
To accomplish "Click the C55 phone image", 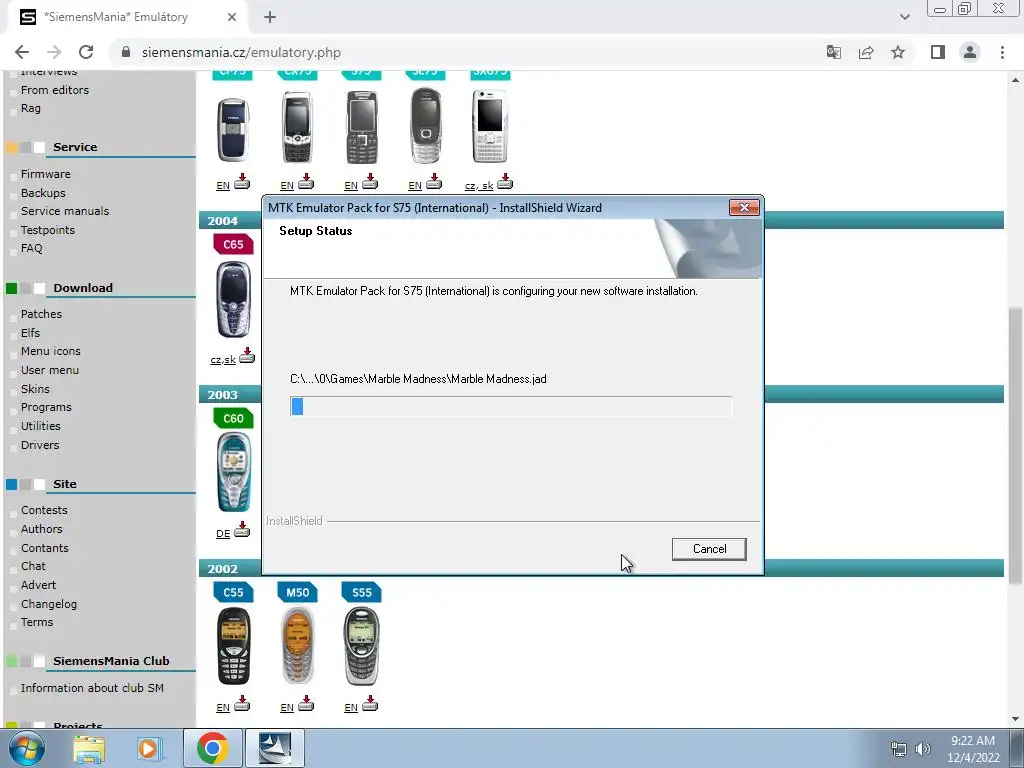I will click(233, 646).
